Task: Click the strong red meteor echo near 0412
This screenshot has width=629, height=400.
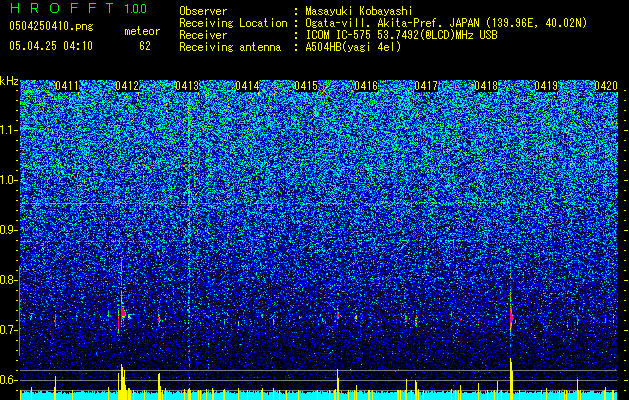Action: [122, 314]
